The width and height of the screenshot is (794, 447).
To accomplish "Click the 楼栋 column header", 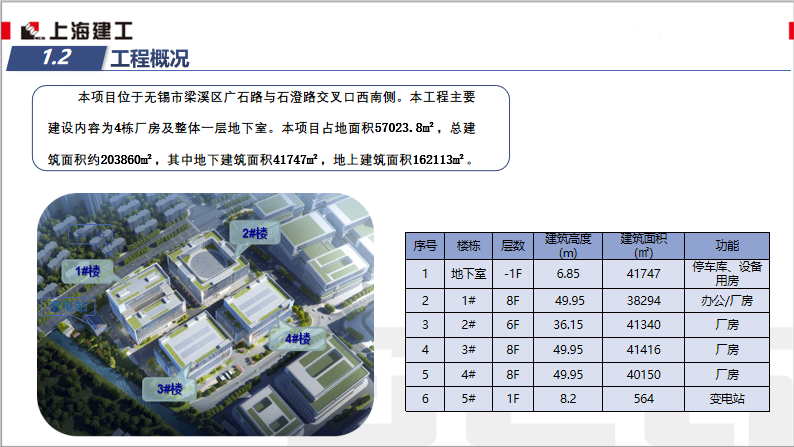I will click(x=468, y=245).
